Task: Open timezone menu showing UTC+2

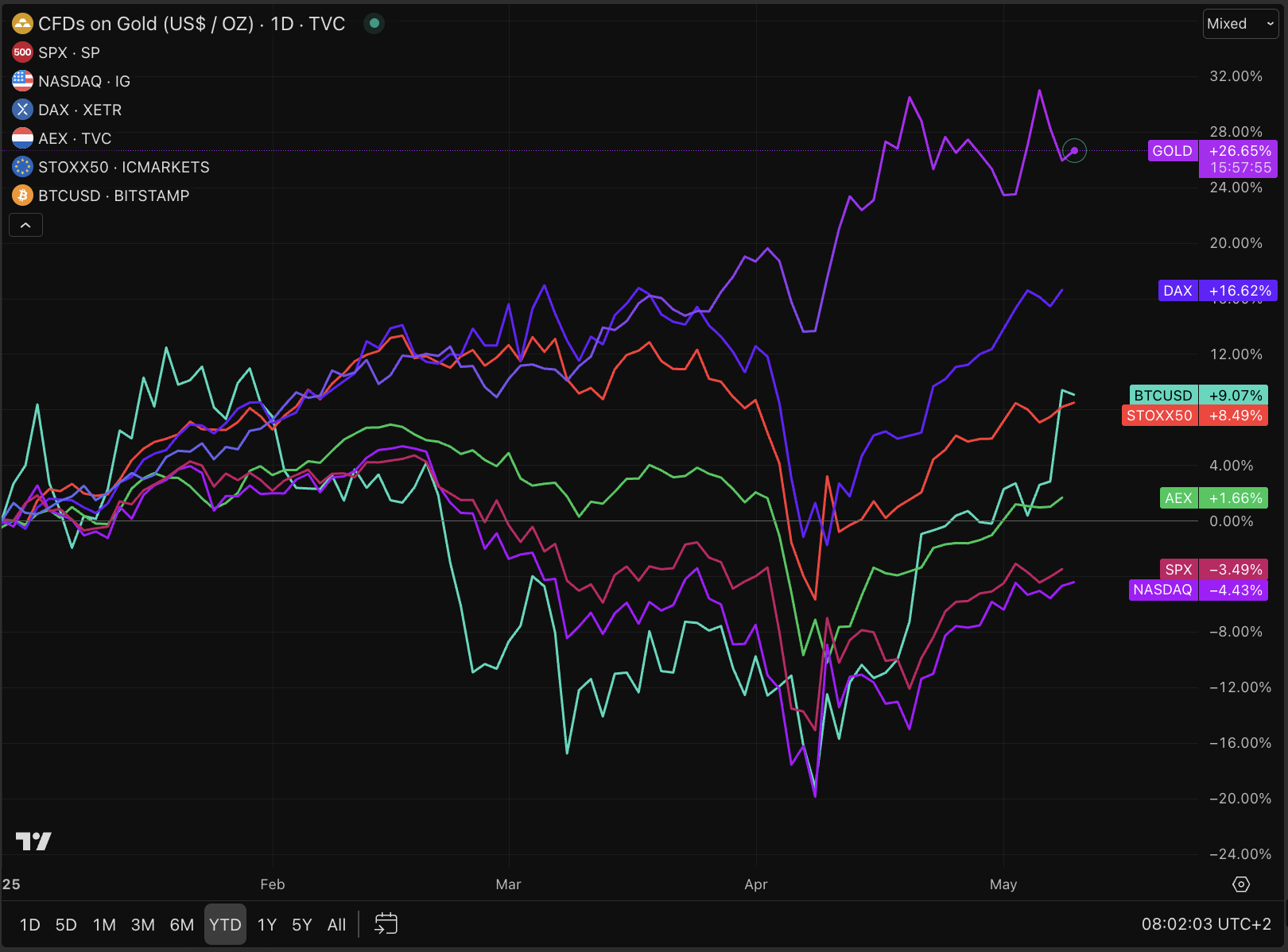Action: [1206, 924]
